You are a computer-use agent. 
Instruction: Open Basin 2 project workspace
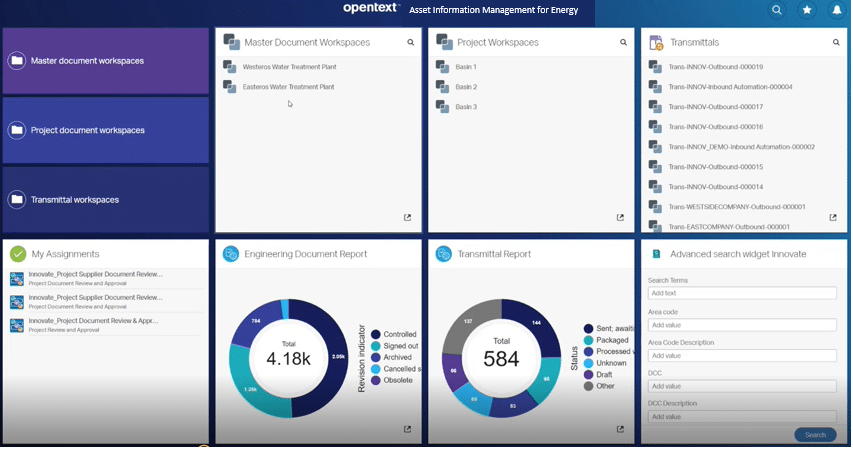pyautogui.click(x=466, y=87)
